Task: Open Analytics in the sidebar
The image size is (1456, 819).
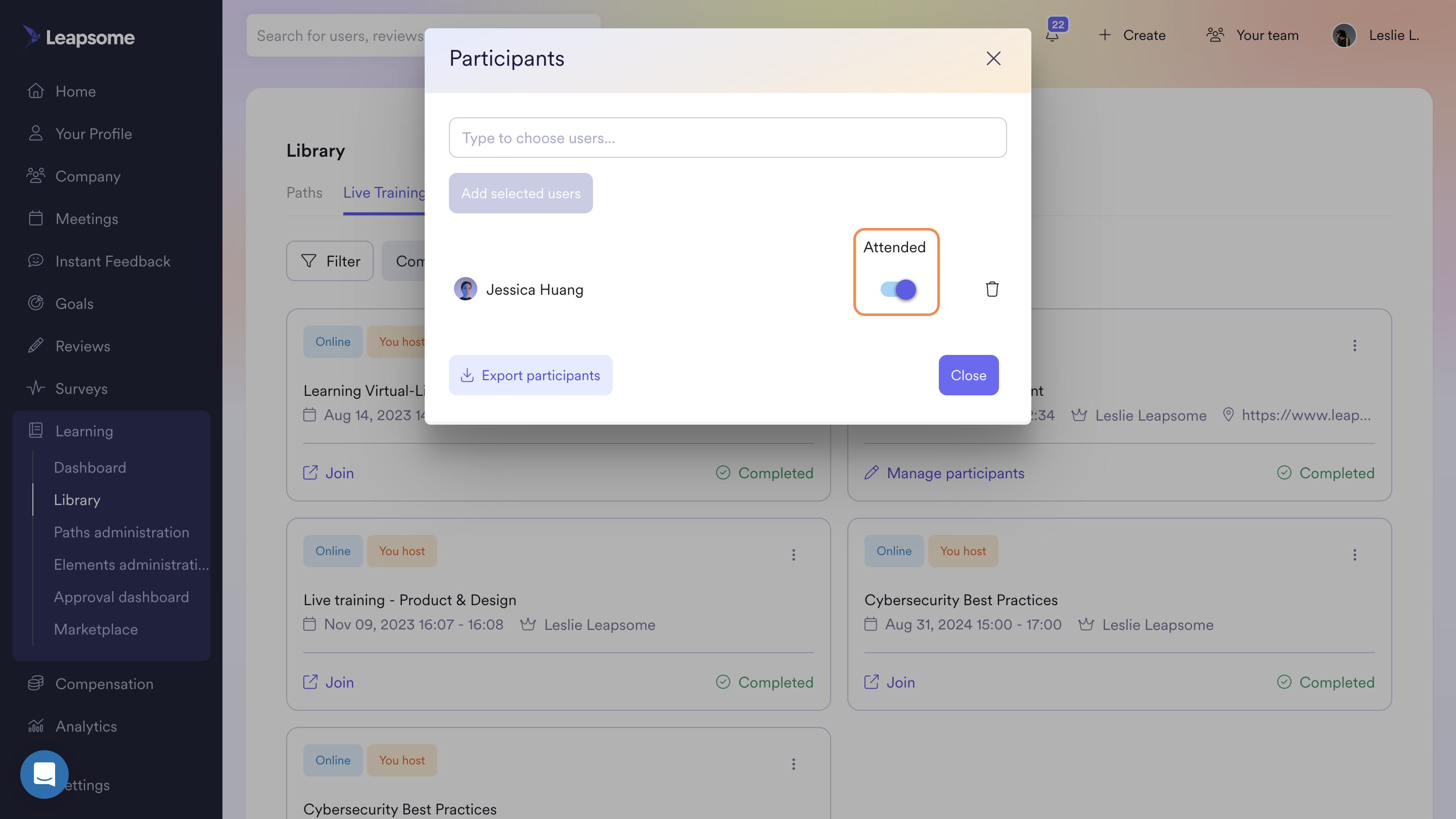Action: coord(72,726)
